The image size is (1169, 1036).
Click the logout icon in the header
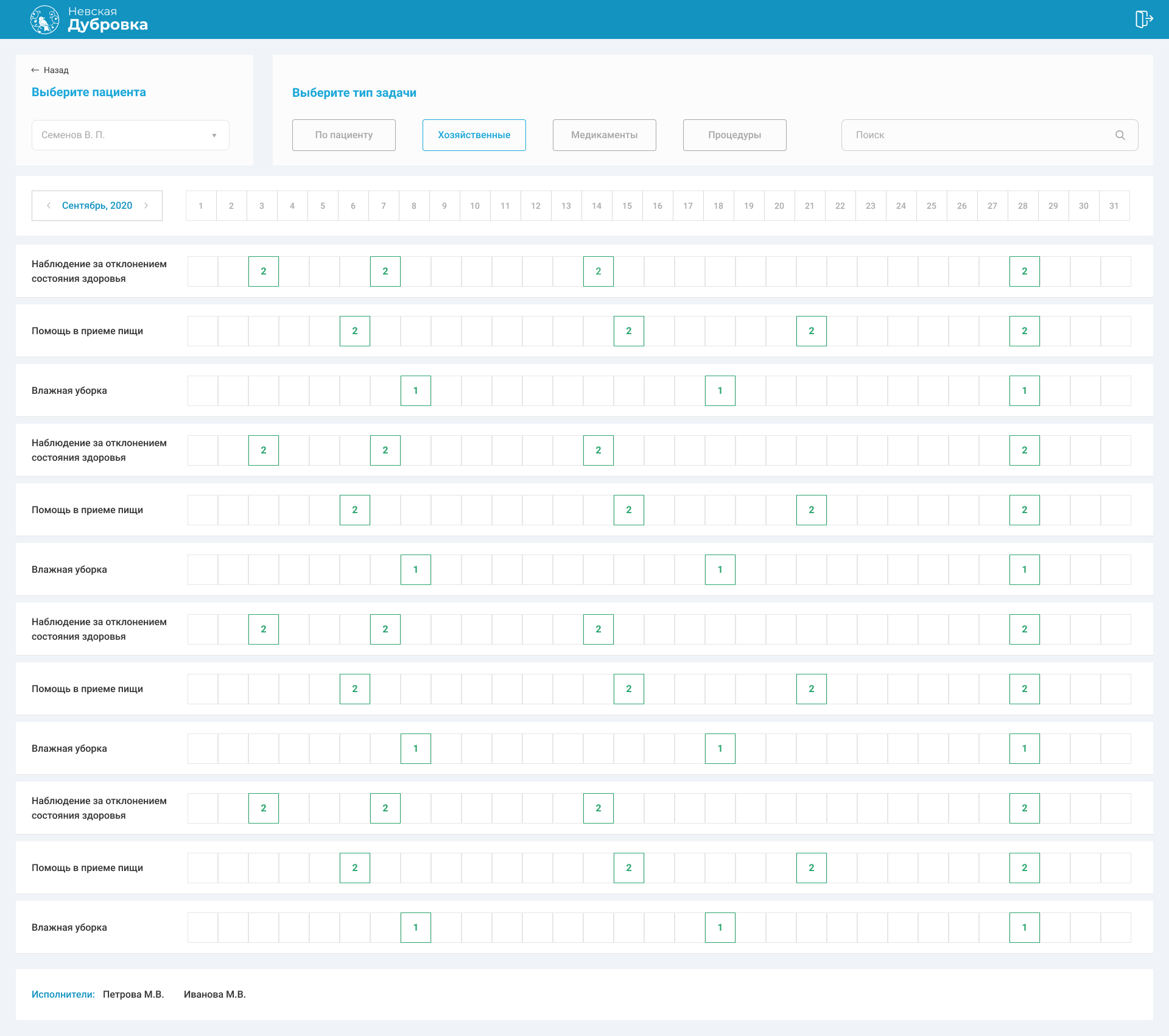click(1143, 19)
